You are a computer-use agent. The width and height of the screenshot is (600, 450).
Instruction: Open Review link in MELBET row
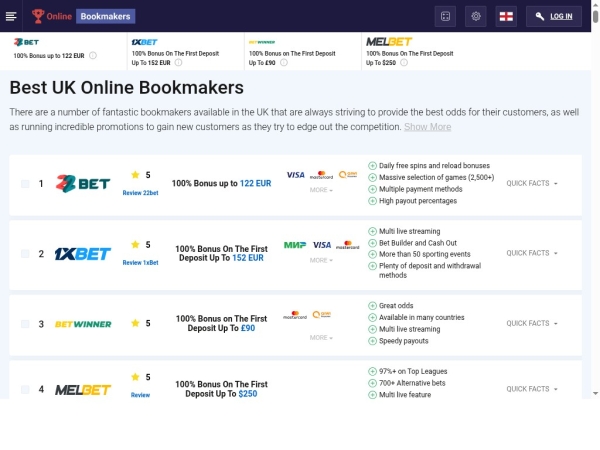pos(140,395)
